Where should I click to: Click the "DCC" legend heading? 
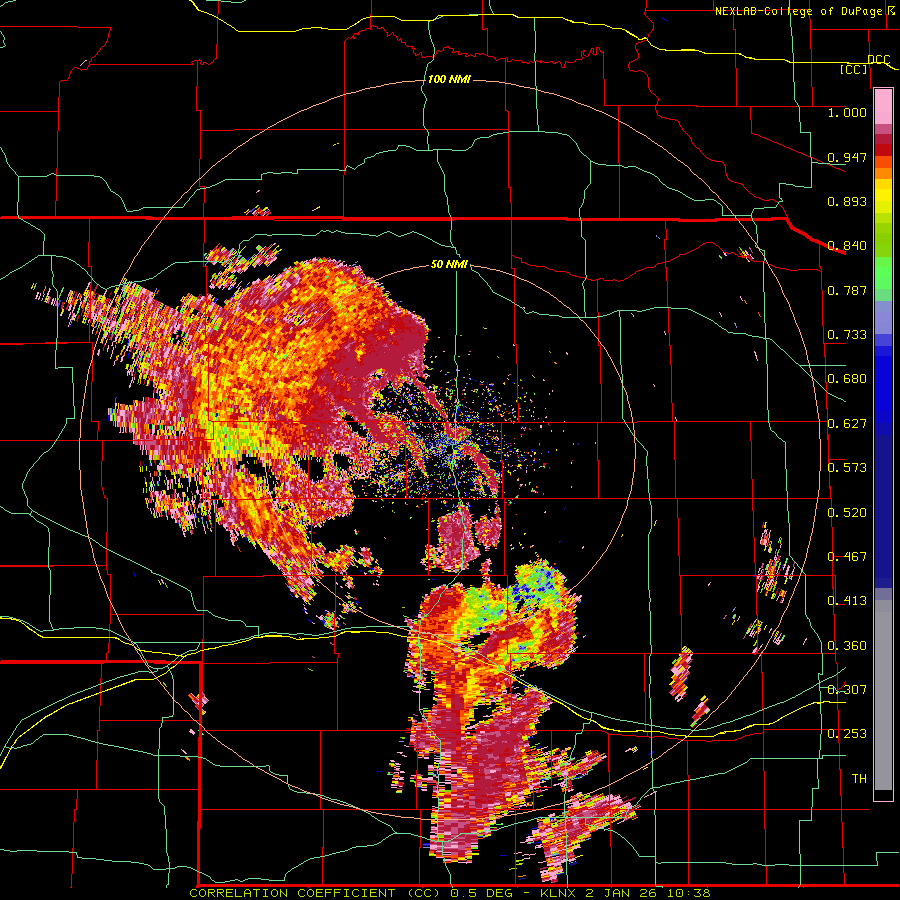pos(878,60)
